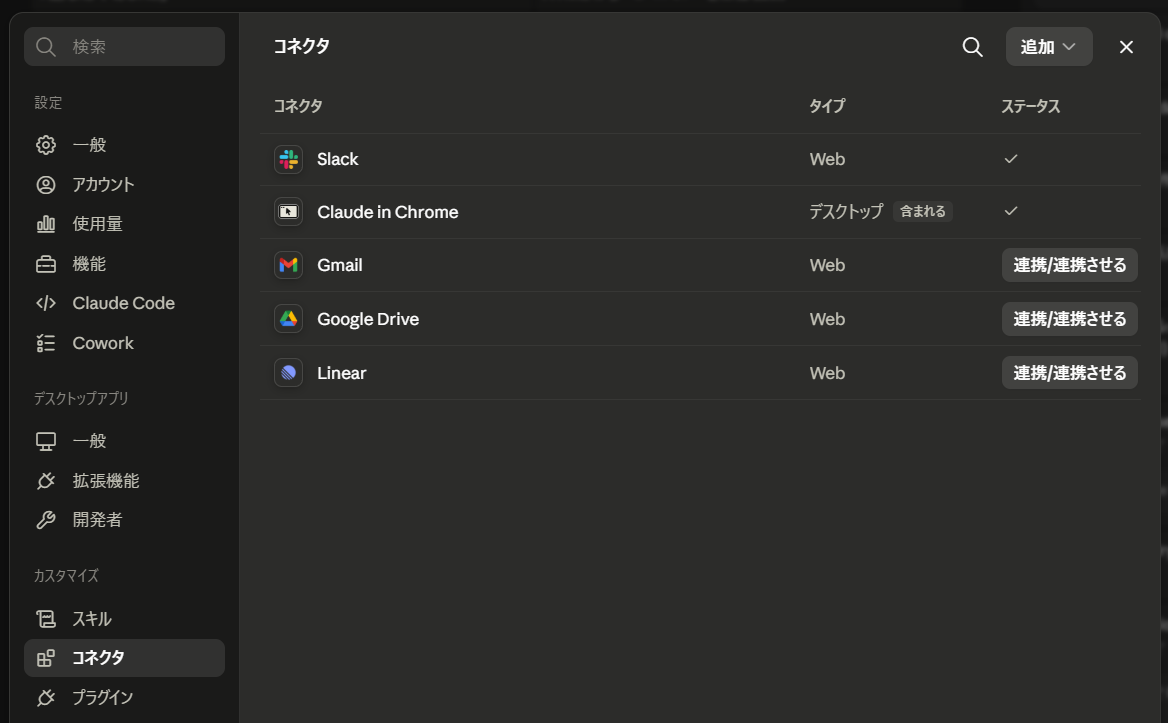The width and height of the screenshot is (1168, 723).
Task: Click the 使用量 bar chart icon
Action: pos(46,224)
